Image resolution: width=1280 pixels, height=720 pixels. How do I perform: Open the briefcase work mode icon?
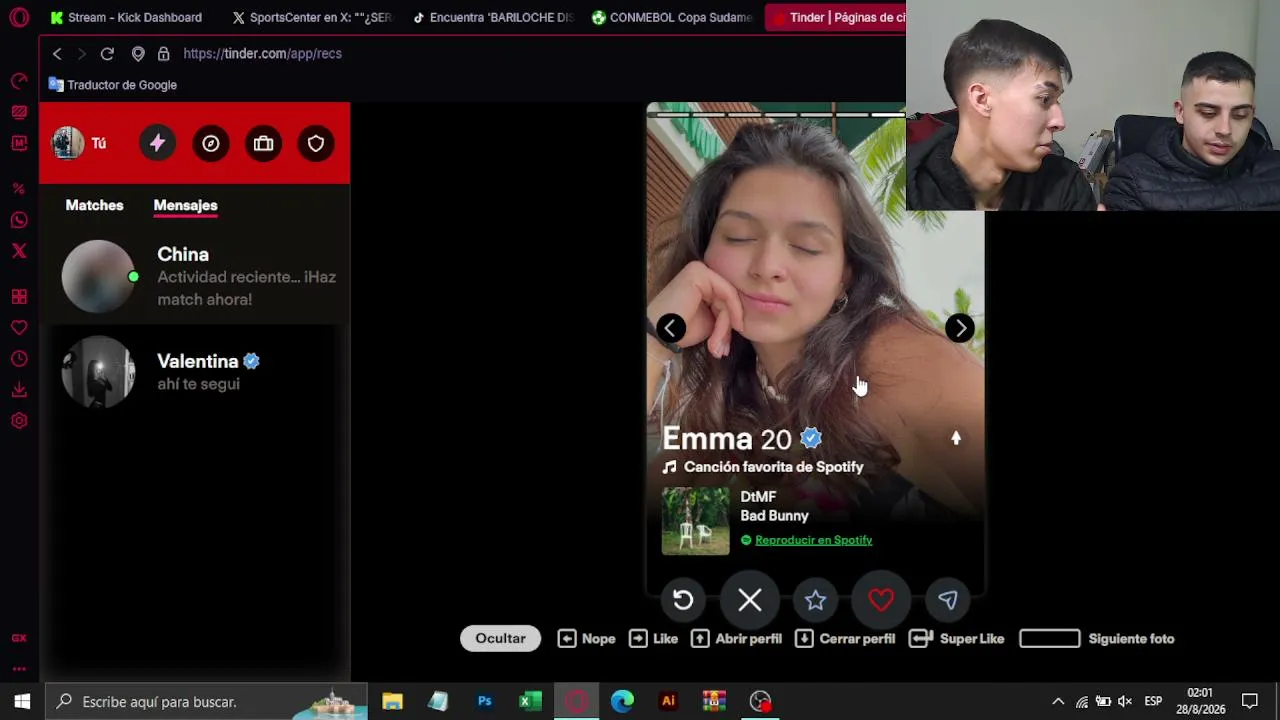click(263, 143)
